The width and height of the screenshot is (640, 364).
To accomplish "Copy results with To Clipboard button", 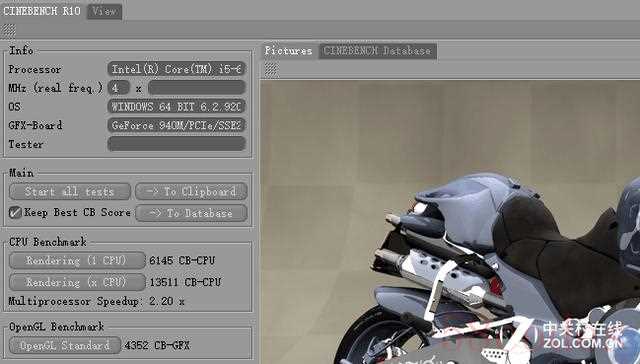I will pyautogui.click(x=191, y=191).
